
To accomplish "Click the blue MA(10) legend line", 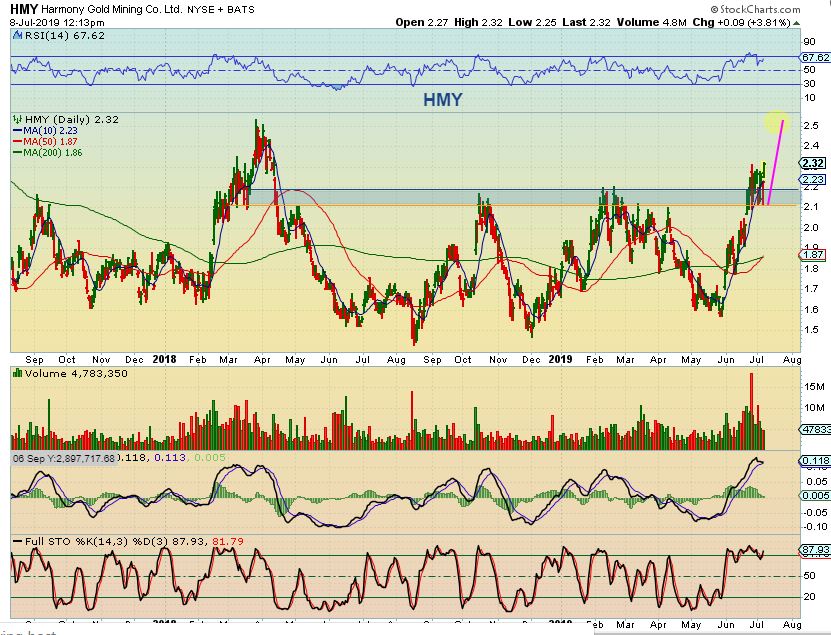I will (17, 130).
